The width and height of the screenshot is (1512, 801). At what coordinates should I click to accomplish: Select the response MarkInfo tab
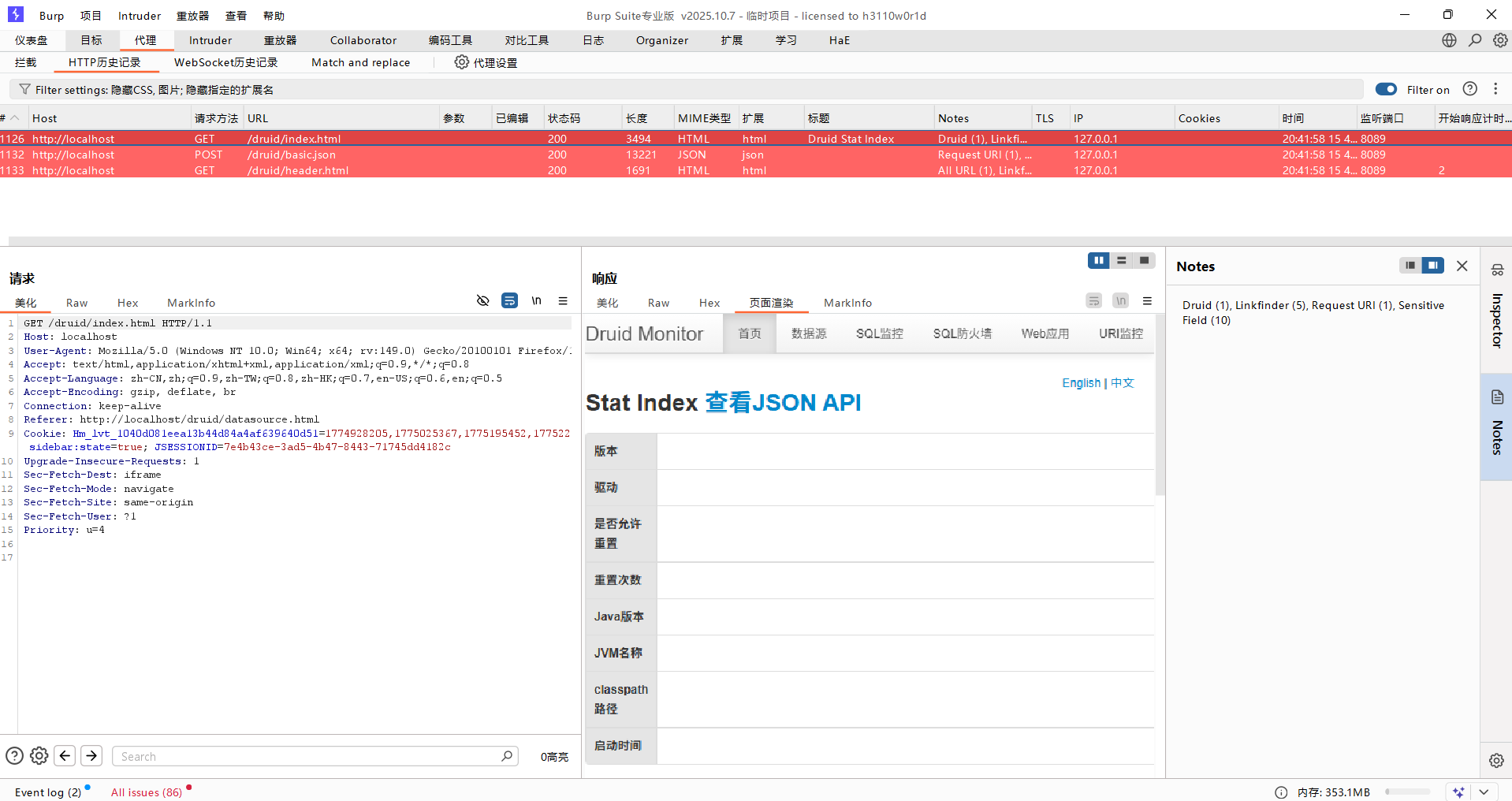[848, 303]
